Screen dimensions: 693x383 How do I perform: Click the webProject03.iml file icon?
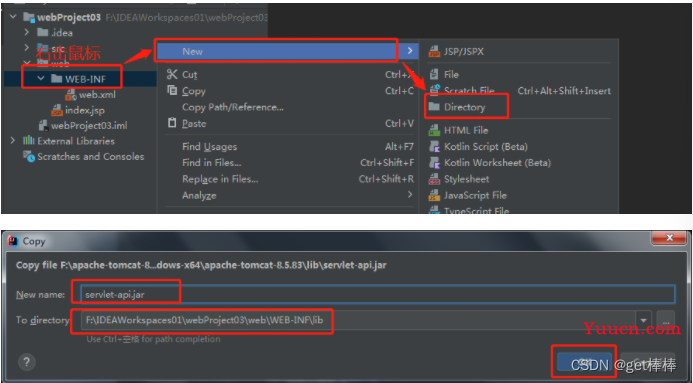(x=43, y=125)
